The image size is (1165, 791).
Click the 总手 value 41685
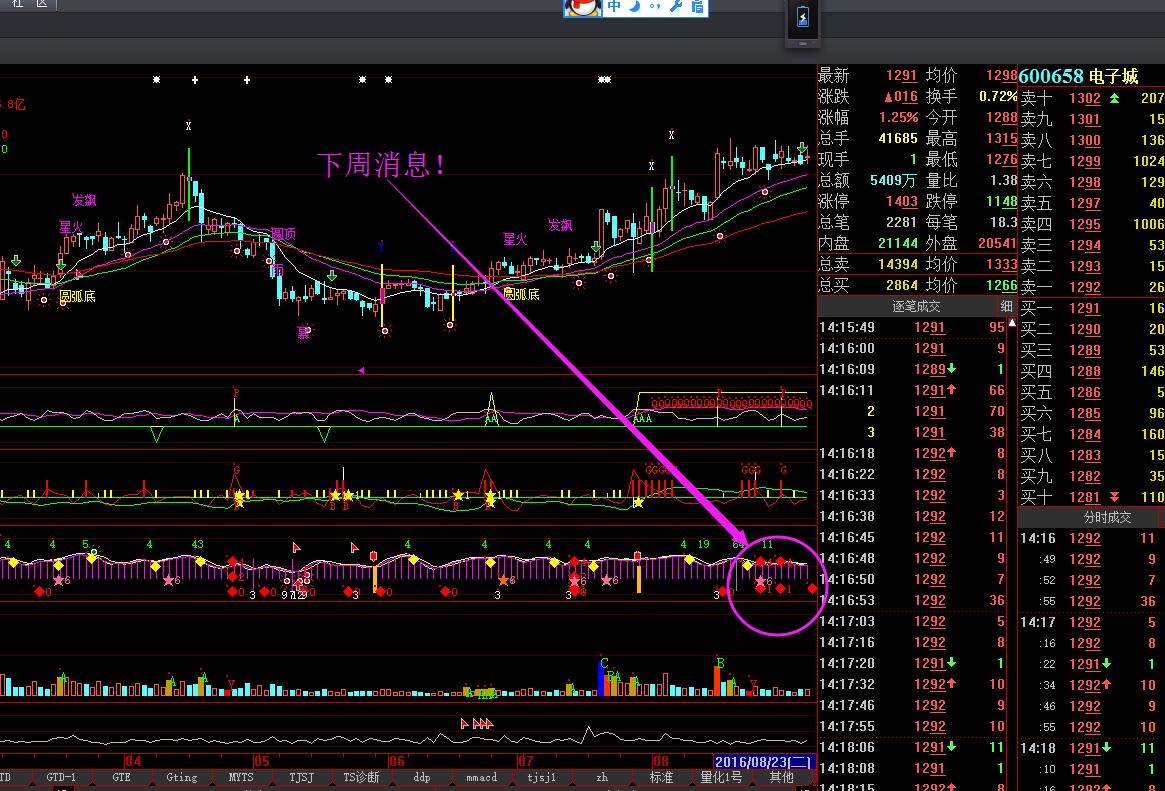[x=898, y=138]
